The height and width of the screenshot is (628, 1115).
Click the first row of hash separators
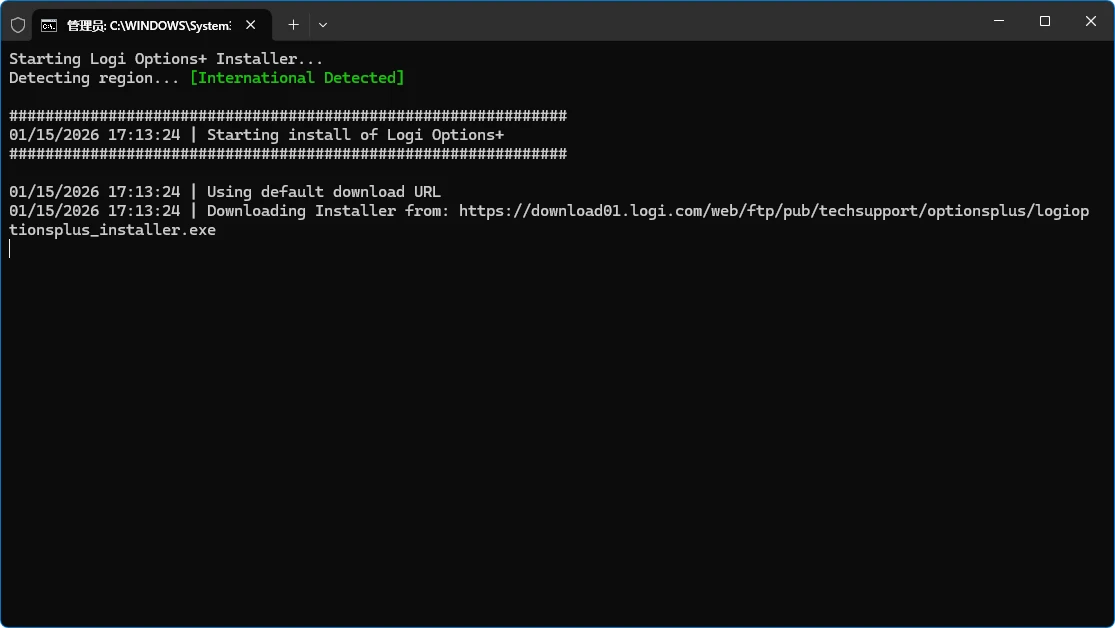288,116
